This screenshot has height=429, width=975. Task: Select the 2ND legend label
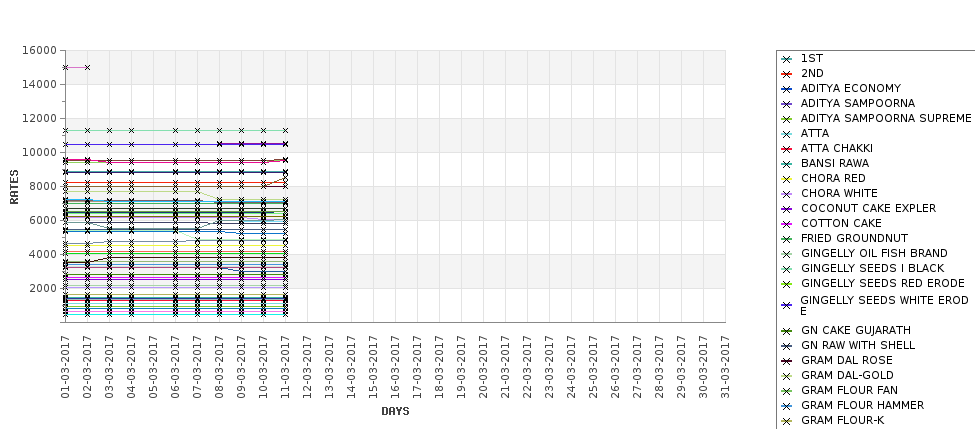click(812, 73)
